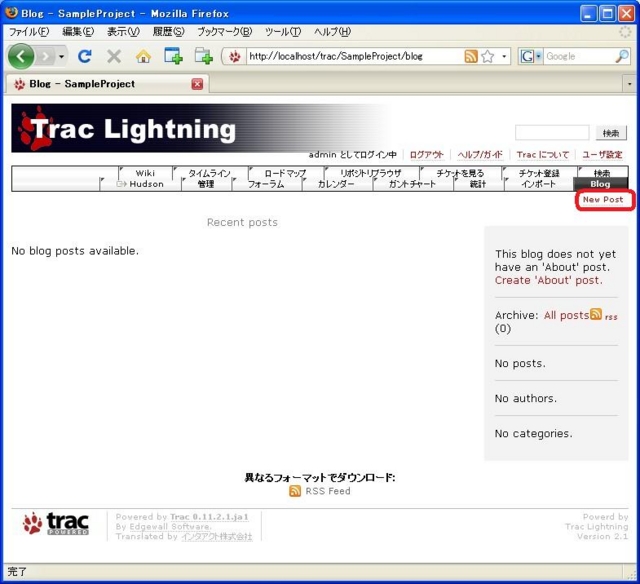Open the tab list dropdown arrow
The height and width of the screenshot is (584, 640).
(629, 84)
